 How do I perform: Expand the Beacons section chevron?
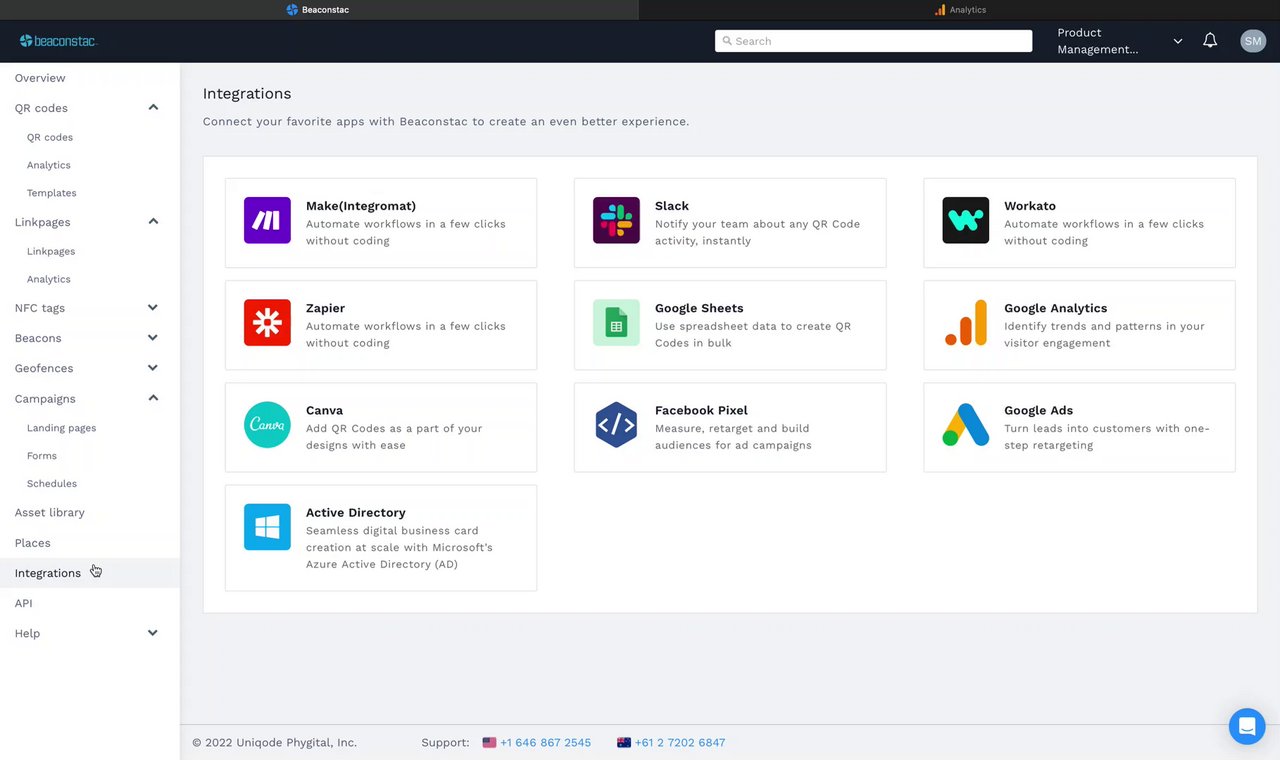point(153,338)
